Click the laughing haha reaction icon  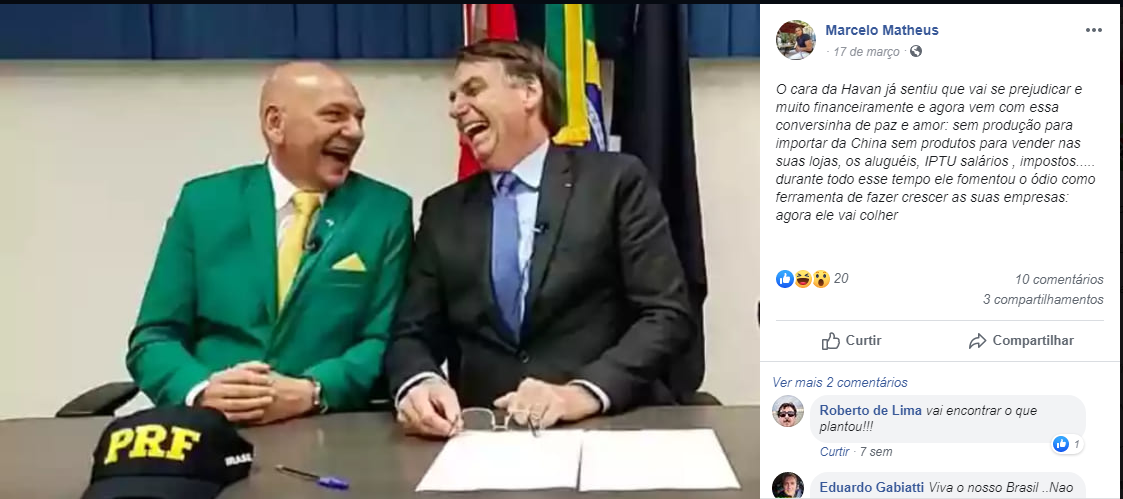803,279
